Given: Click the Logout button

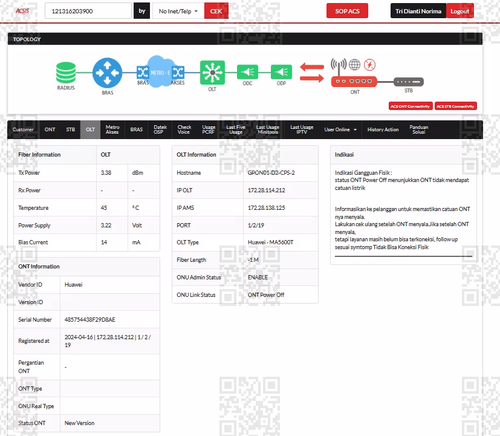Looking at the screenshot, I should click(460, 11).
